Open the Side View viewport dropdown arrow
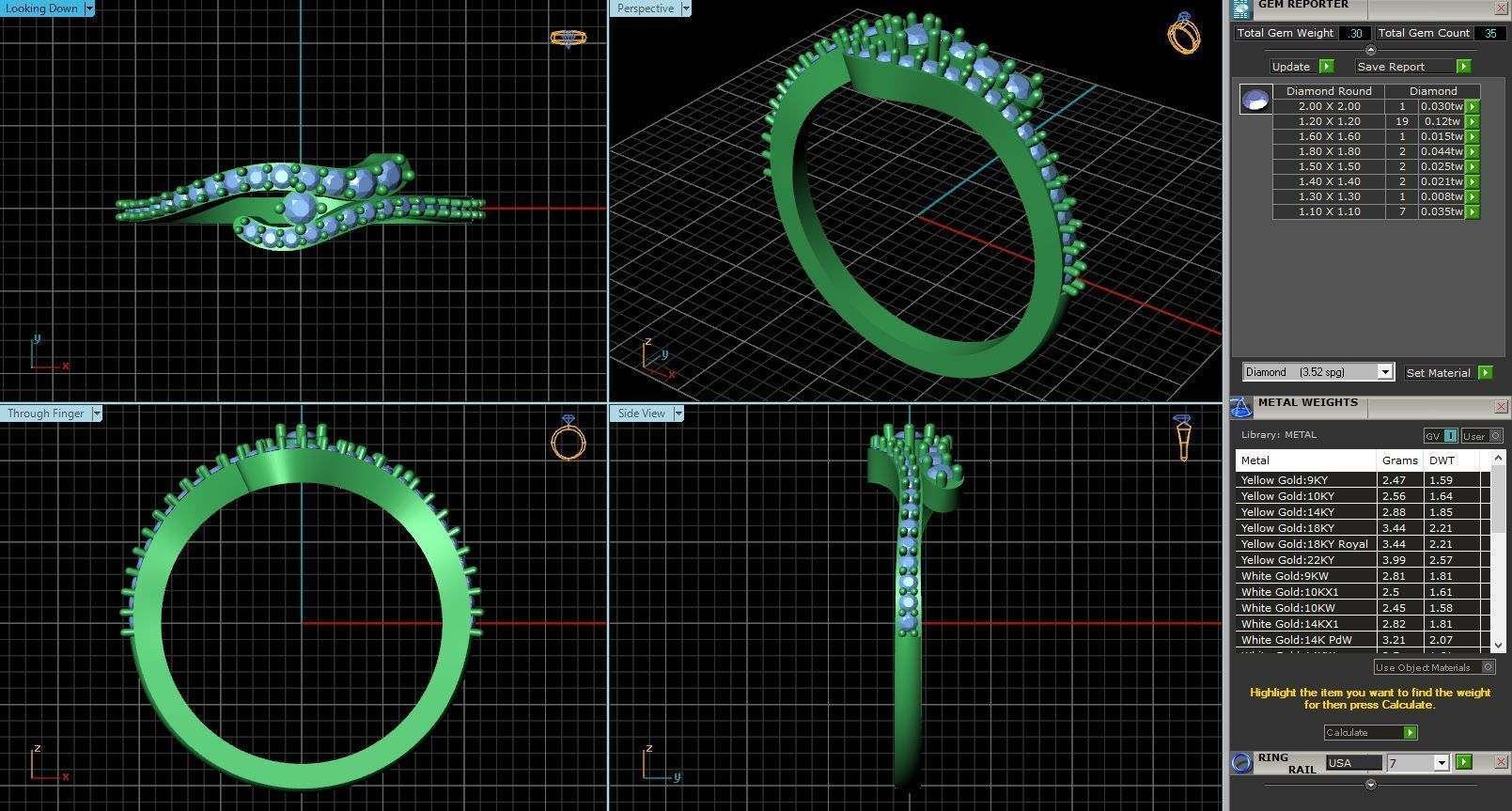This screenshot has width=1512, height=811. point(677,413)
